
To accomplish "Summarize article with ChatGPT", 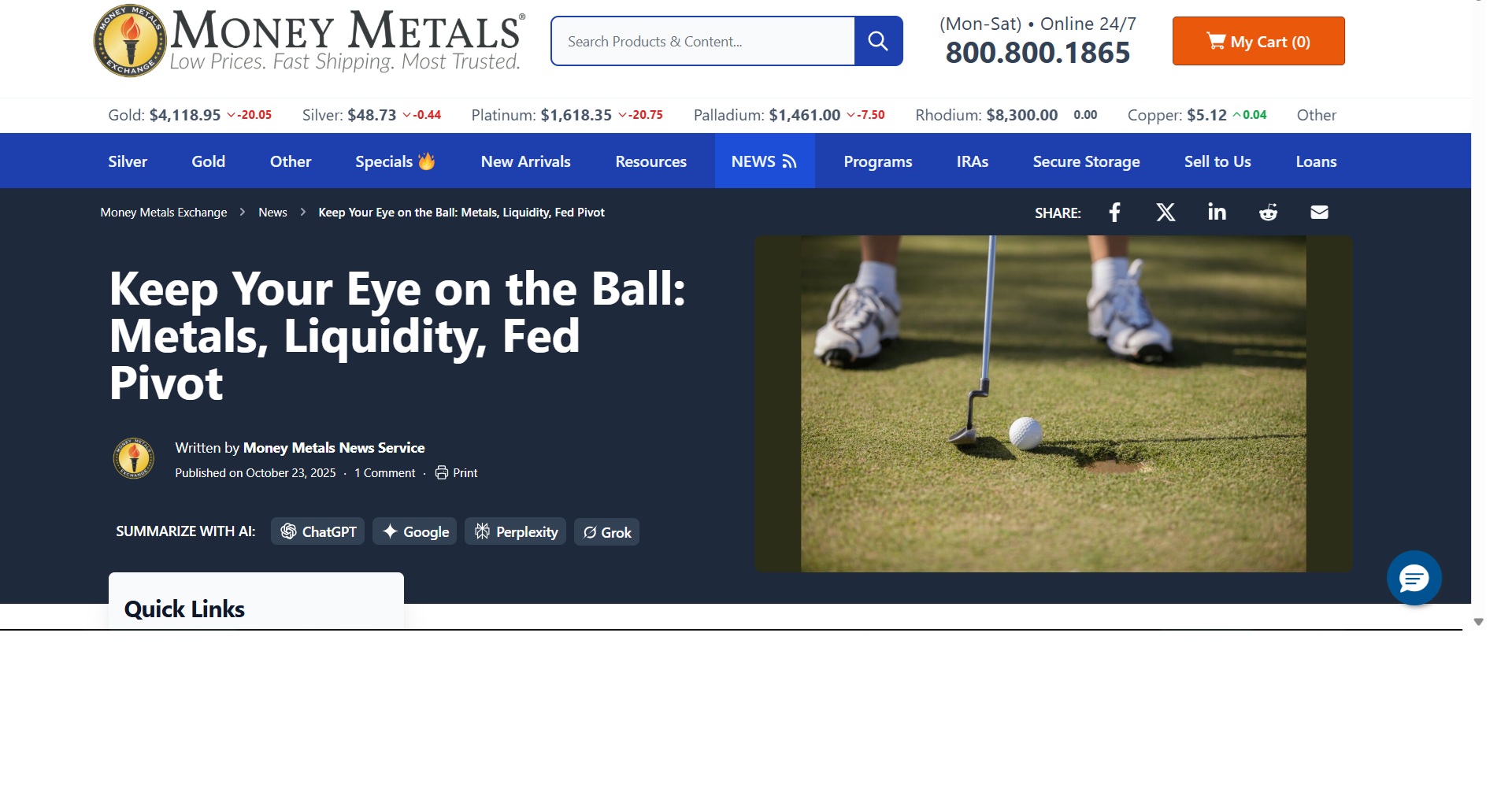I will click(318, 532).
